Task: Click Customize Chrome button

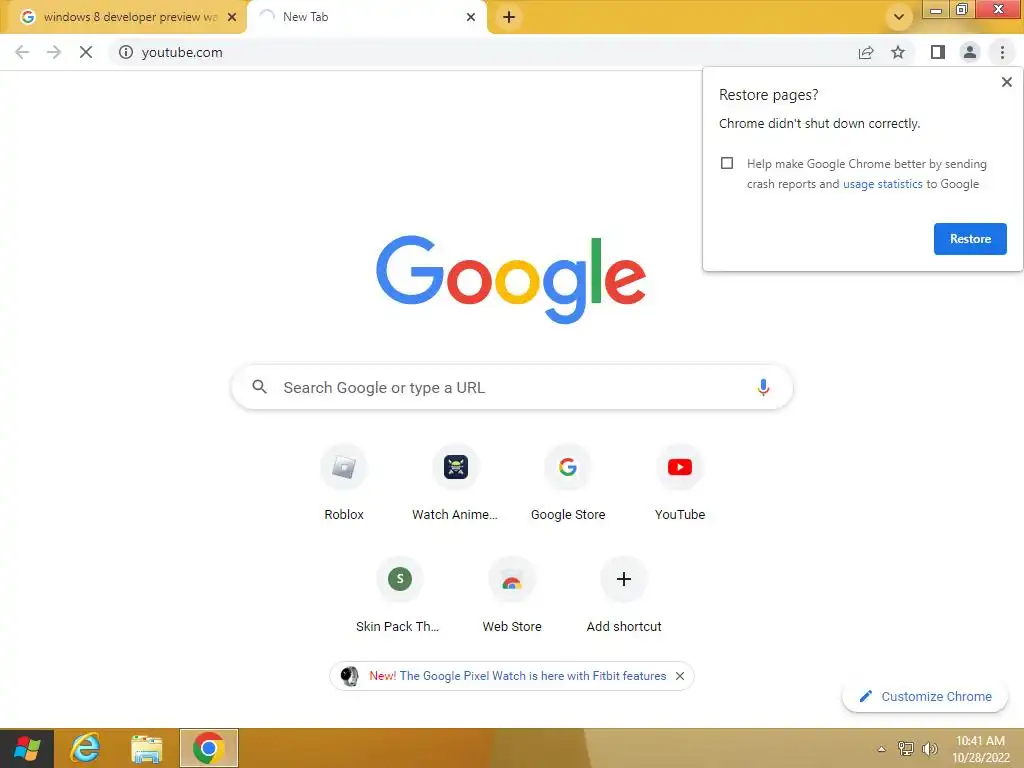Action: pyautogui.click(x=925, y=696)
